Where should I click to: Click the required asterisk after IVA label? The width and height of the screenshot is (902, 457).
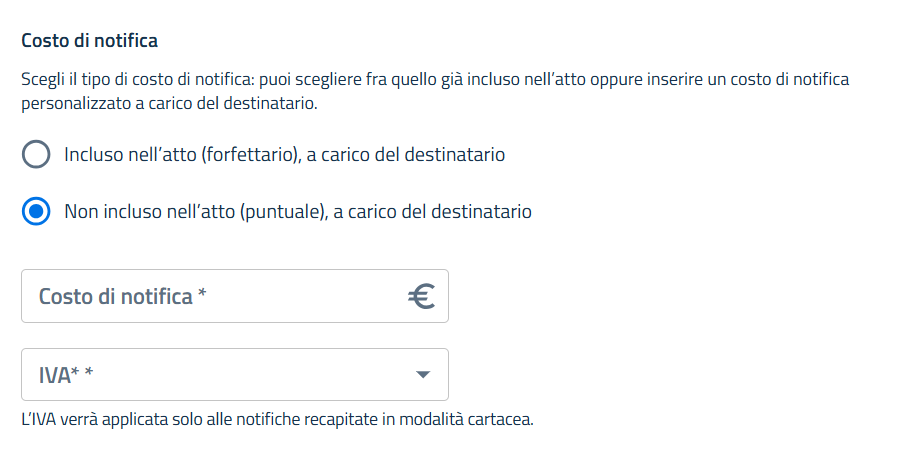88,374
